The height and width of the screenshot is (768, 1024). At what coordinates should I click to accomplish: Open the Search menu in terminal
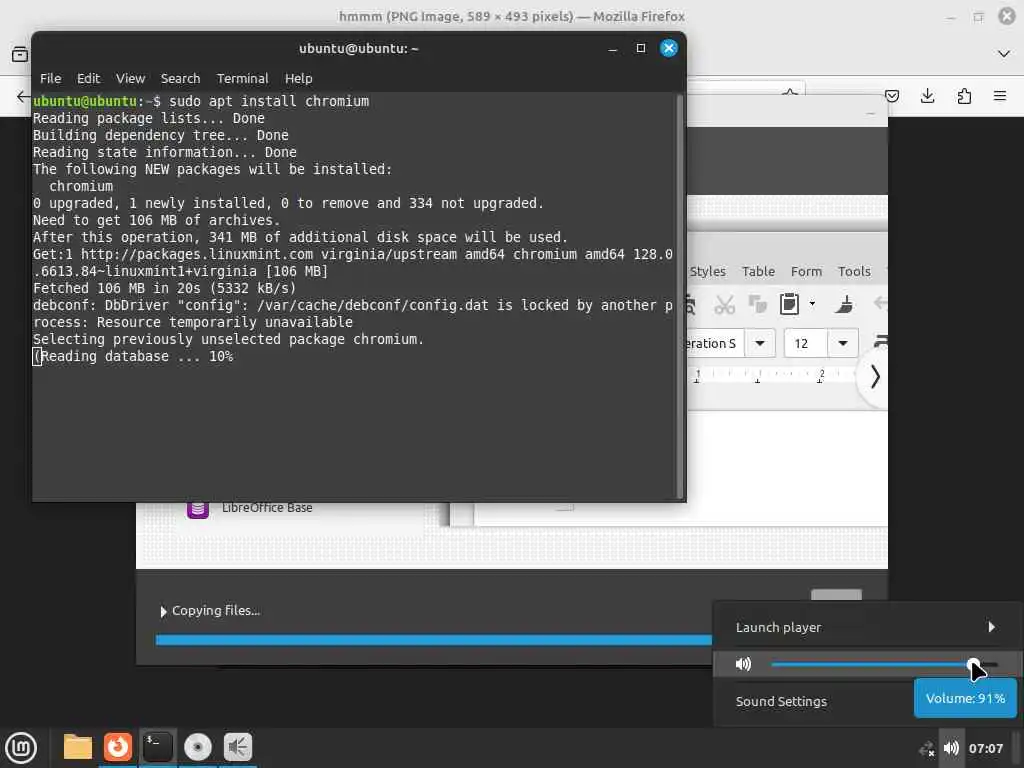point(180,78)
